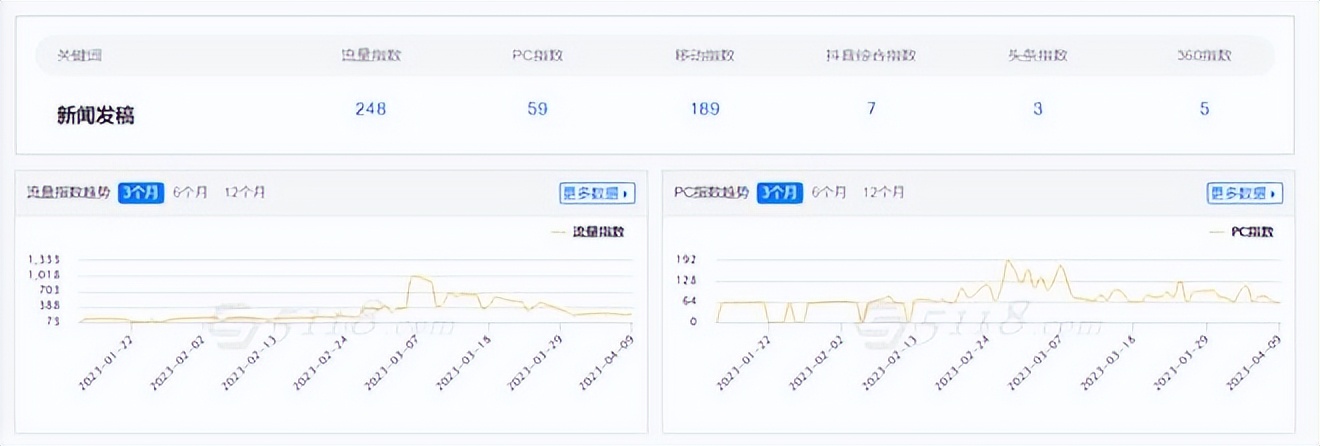Open 更多数据 in 流量指数趋势 panel

[597, 193]
